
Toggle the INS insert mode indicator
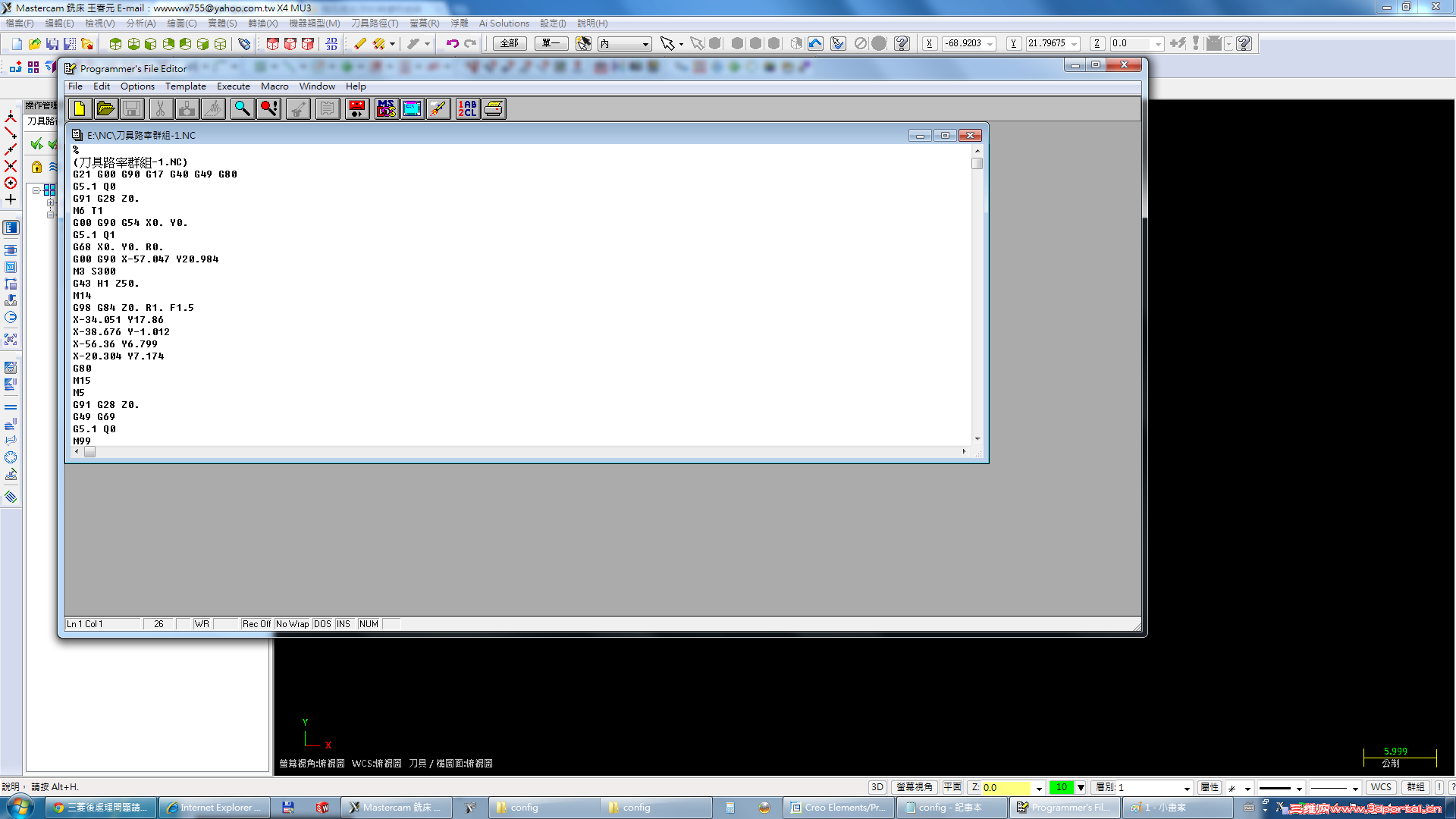coord(343,624)
